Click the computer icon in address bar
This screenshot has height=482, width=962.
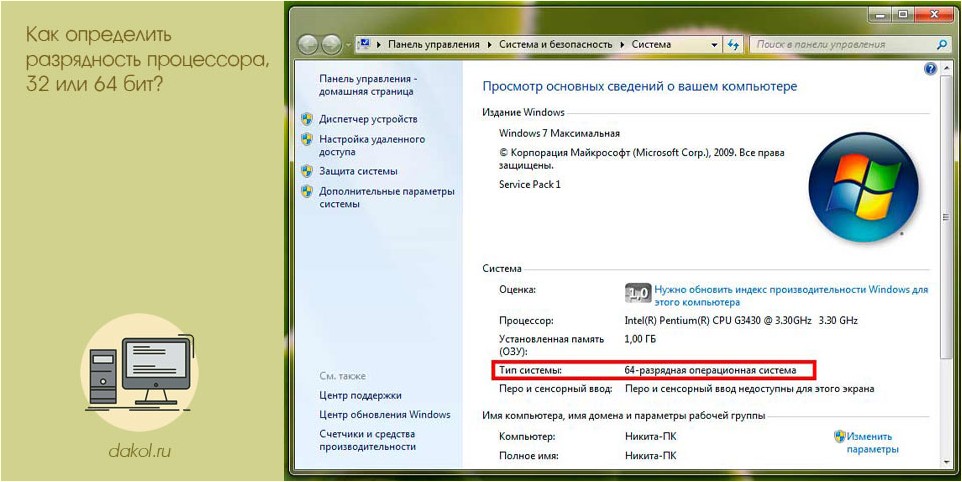(365, 44)
